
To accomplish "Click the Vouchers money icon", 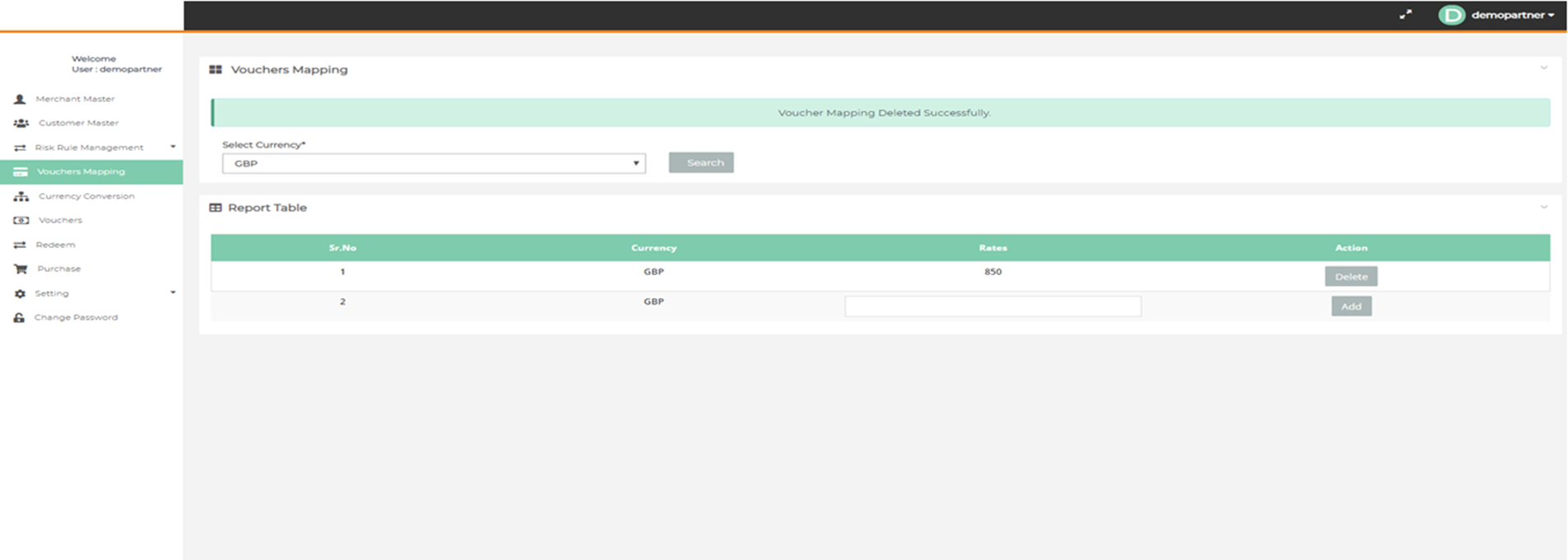I will click(21, 221).
